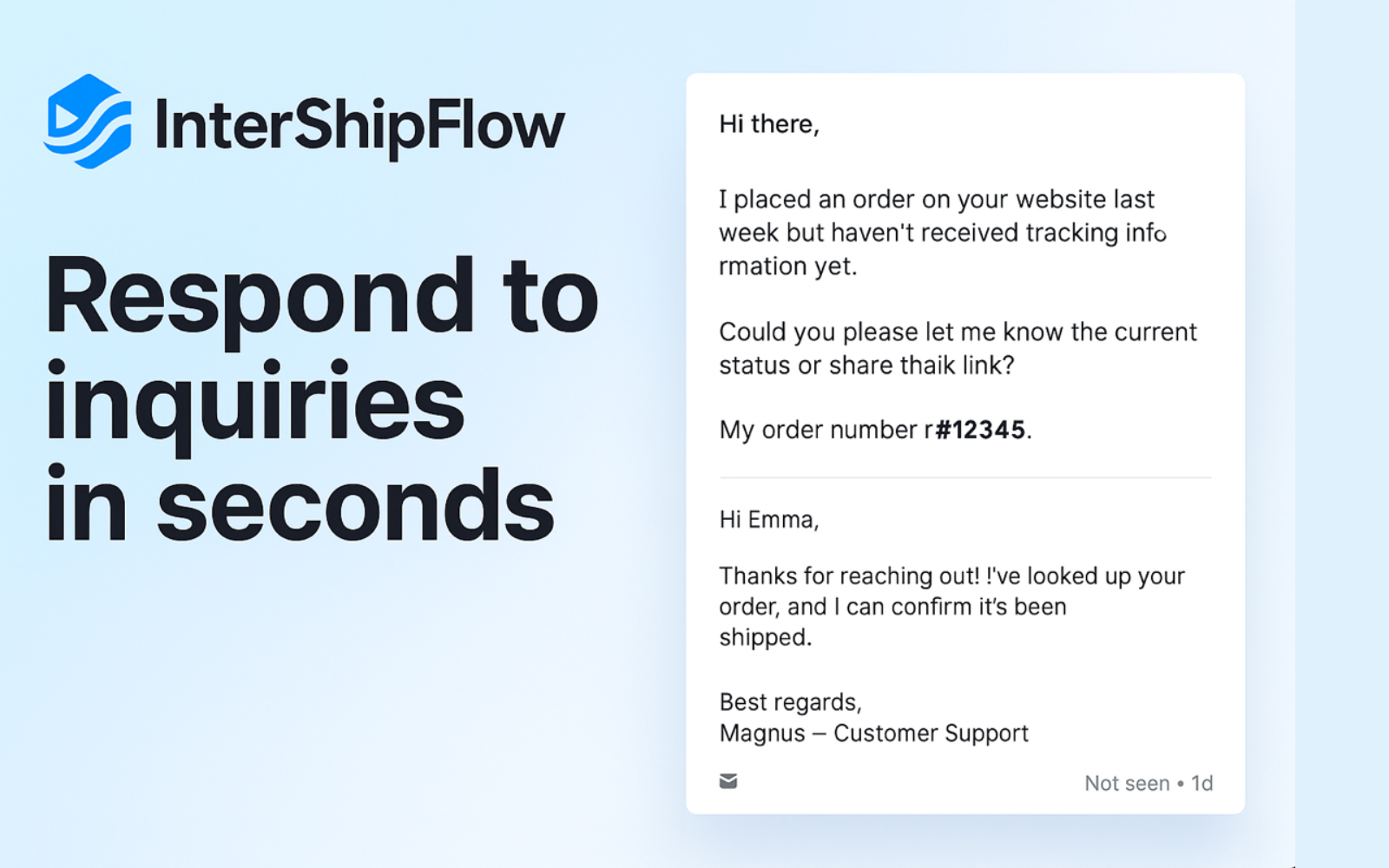Click the "My order number" text

[x=818, y=430]
